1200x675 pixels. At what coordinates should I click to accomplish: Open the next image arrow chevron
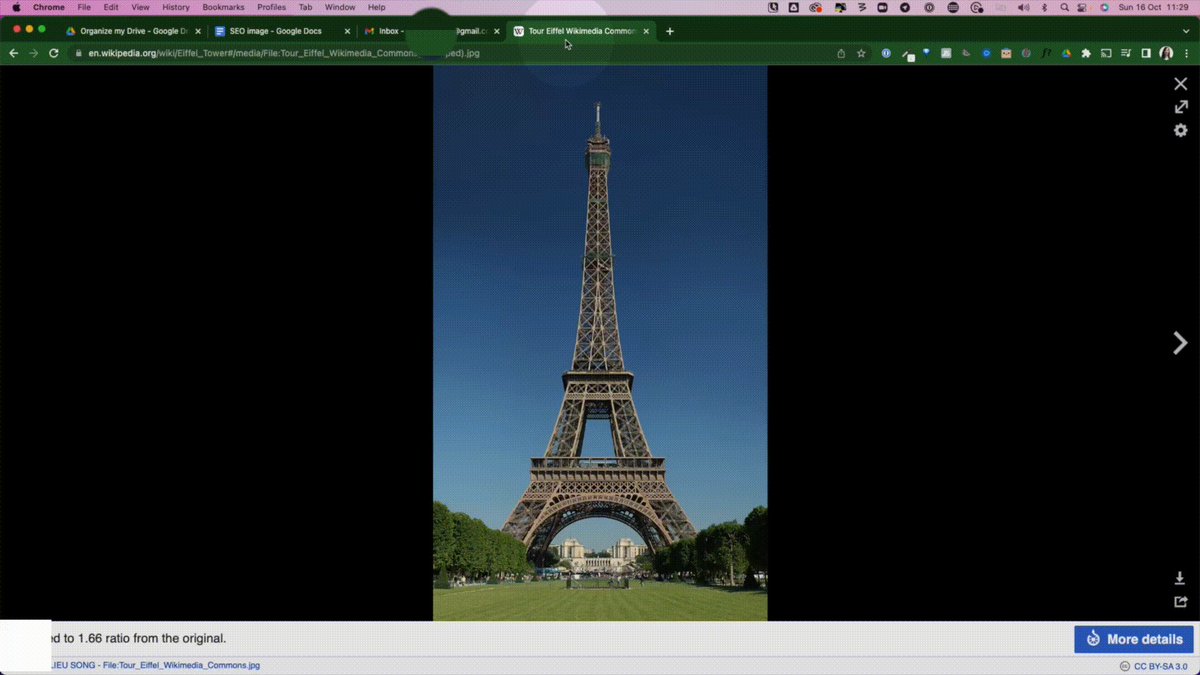click(1180, 343)
